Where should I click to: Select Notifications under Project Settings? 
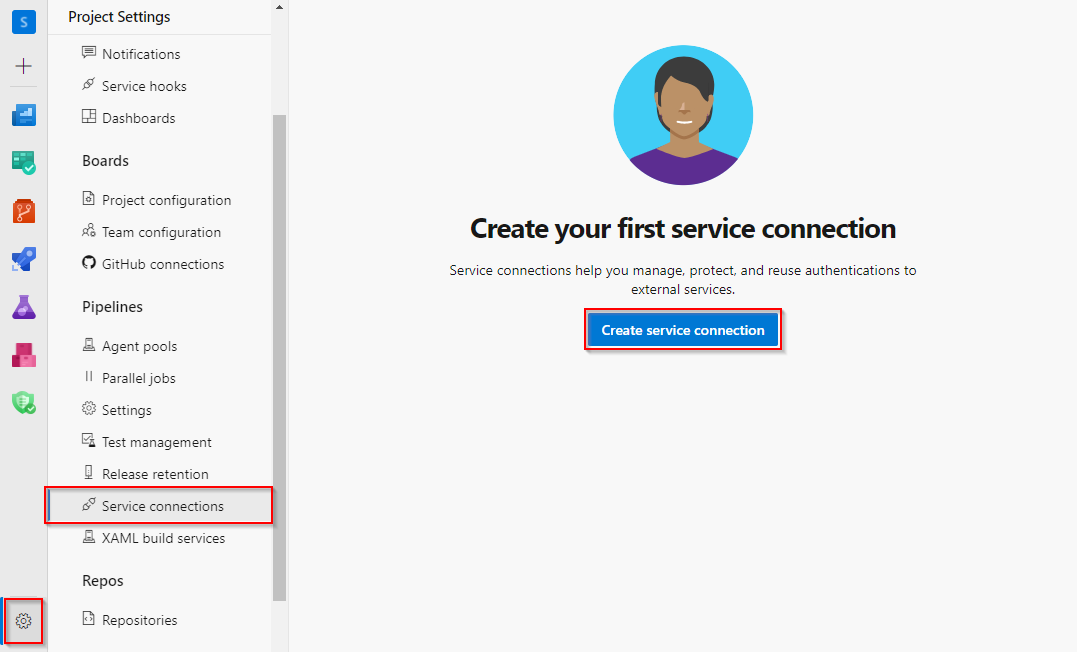[140, 53]
